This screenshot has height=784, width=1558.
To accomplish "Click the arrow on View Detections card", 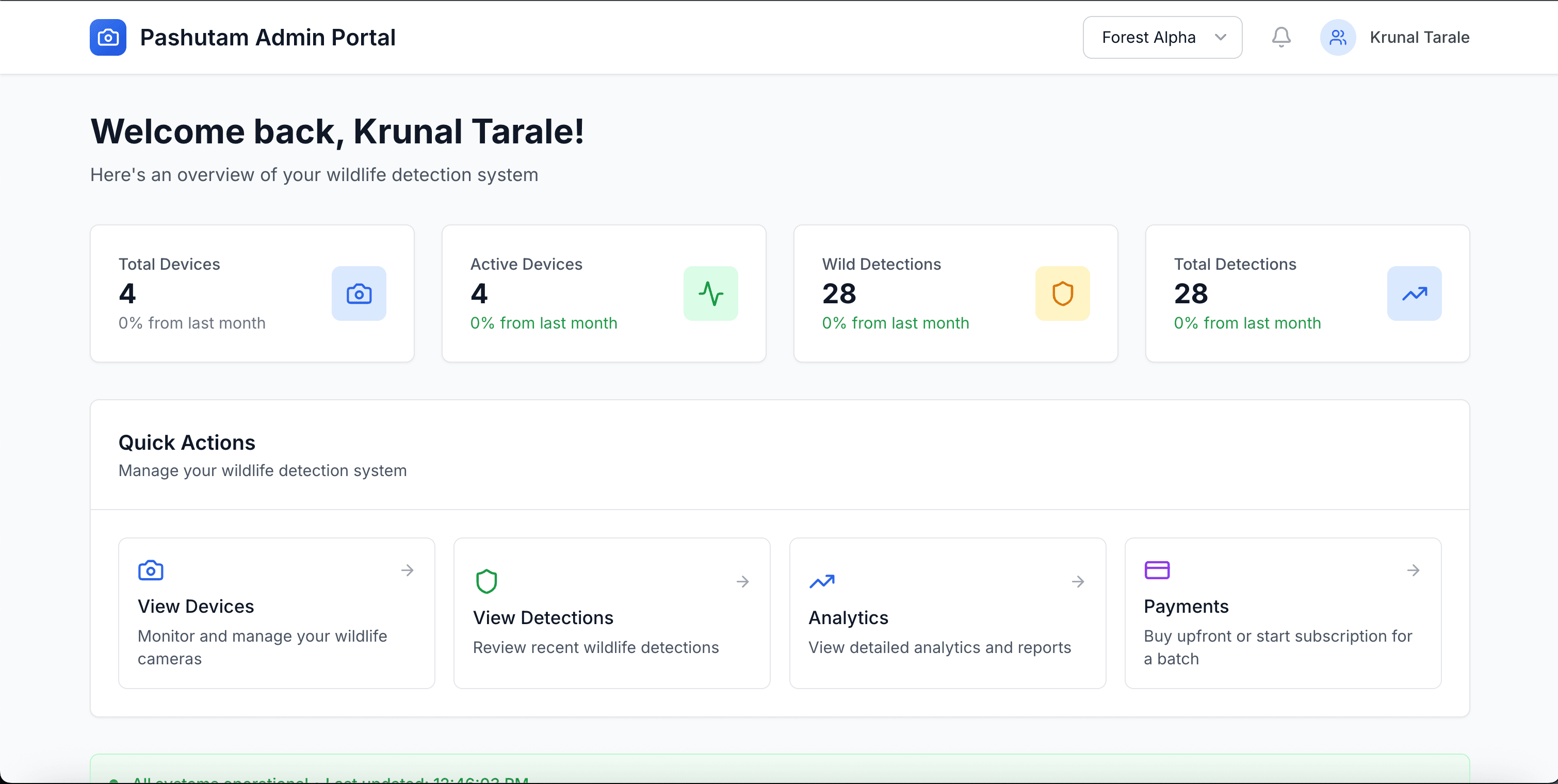I will pyautogui.click(x=743, y=581).
